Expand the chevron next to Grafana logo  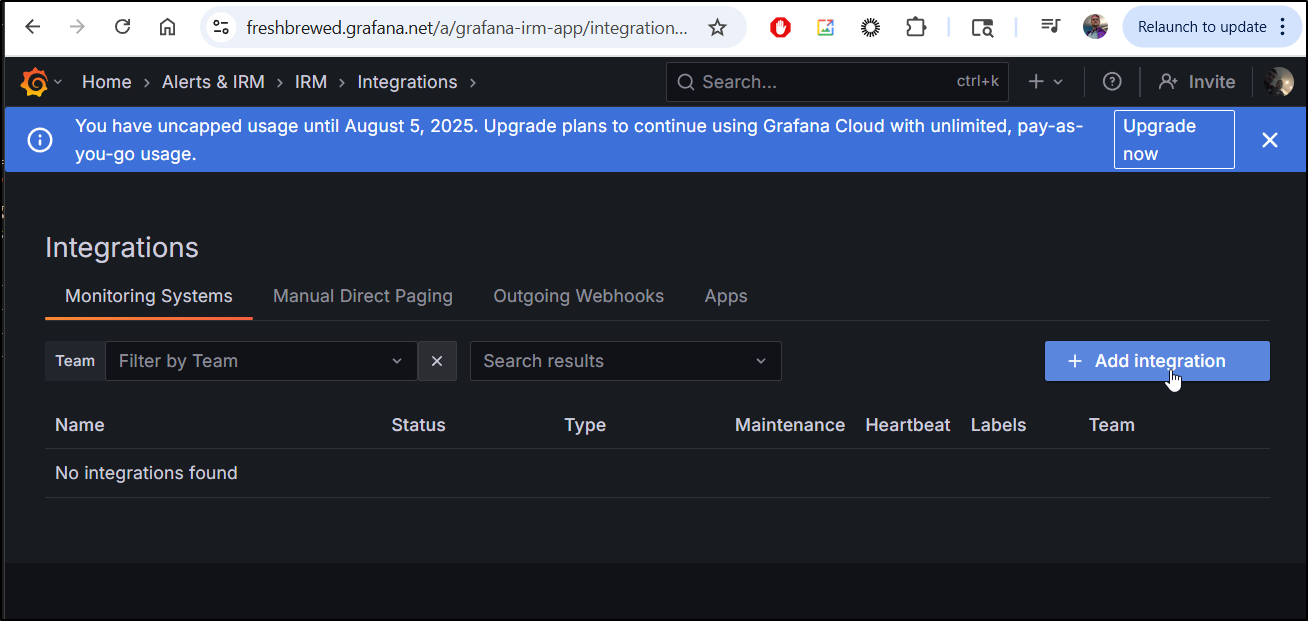(x=58, y=82)
